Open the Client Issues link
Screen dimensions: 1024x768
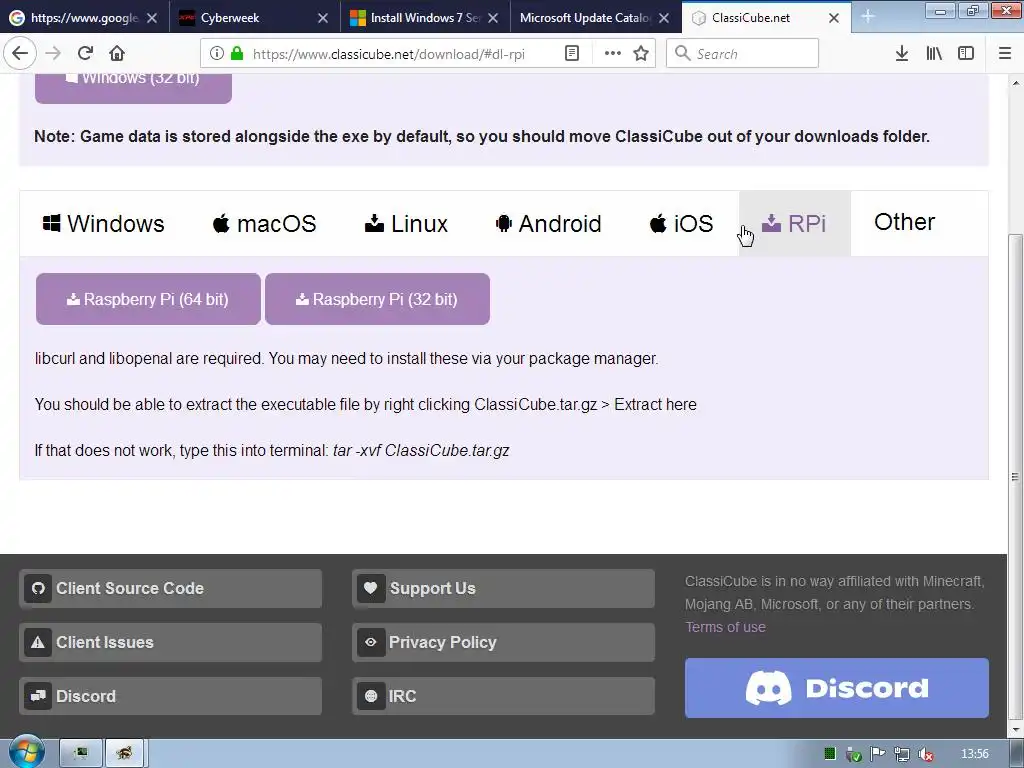pos(170,642)
